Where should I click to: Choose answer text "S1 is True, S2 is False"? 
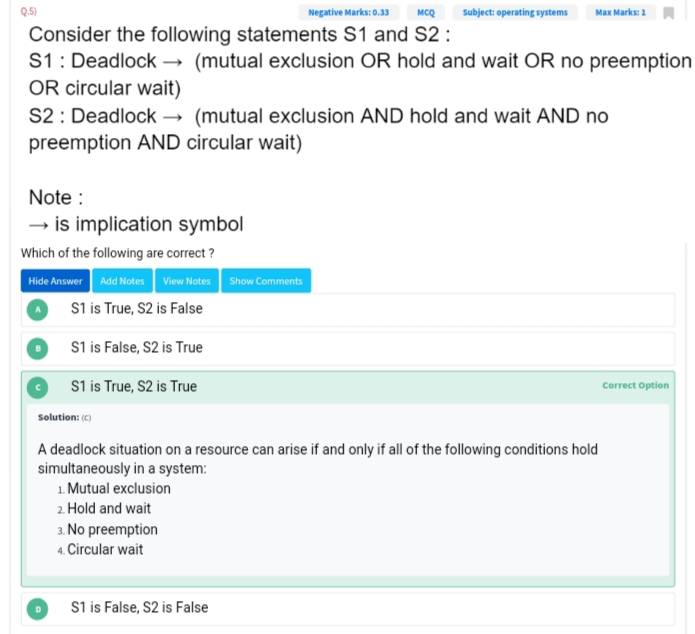(137, 309)
